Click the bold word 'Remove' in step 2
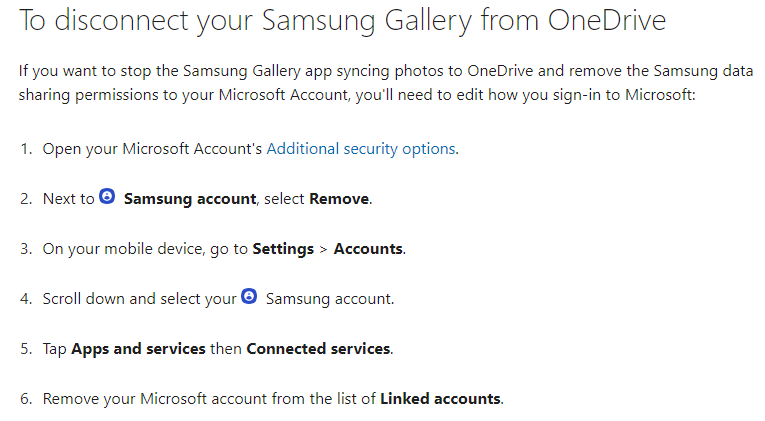765x421 pixels. click(x=339, y=198)
